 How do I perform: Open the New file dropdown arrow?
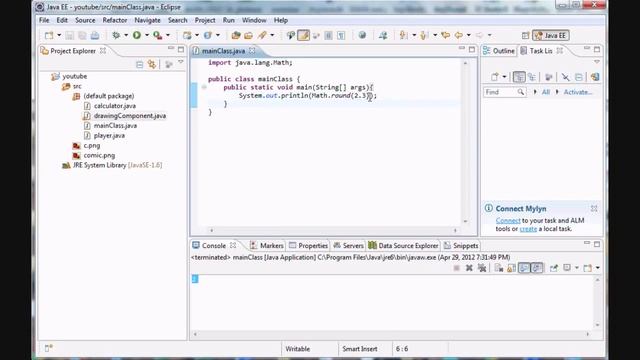[59, 36]
